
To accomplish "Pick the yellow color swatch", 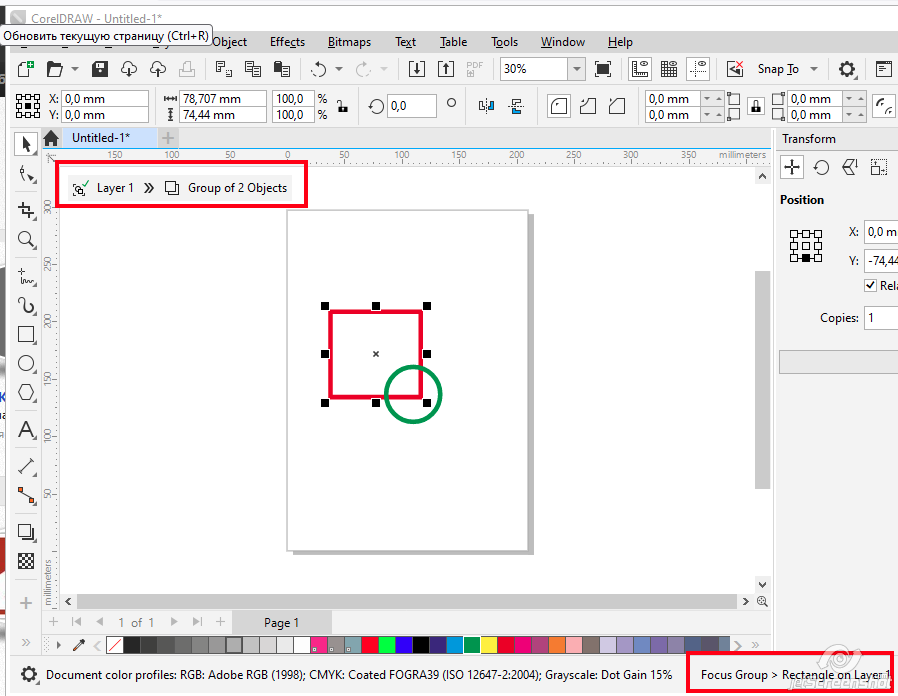I will [489, 646].
